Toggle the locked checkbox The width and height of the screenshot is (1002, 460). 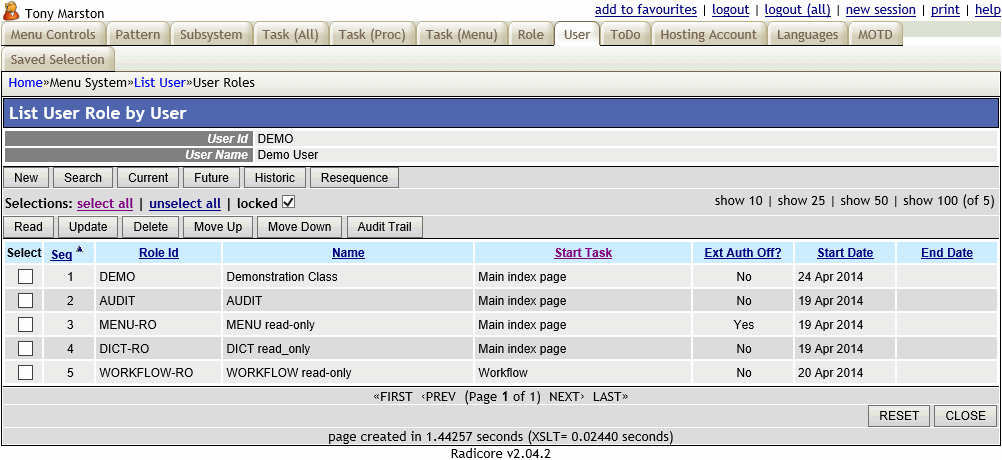[289, 203]
